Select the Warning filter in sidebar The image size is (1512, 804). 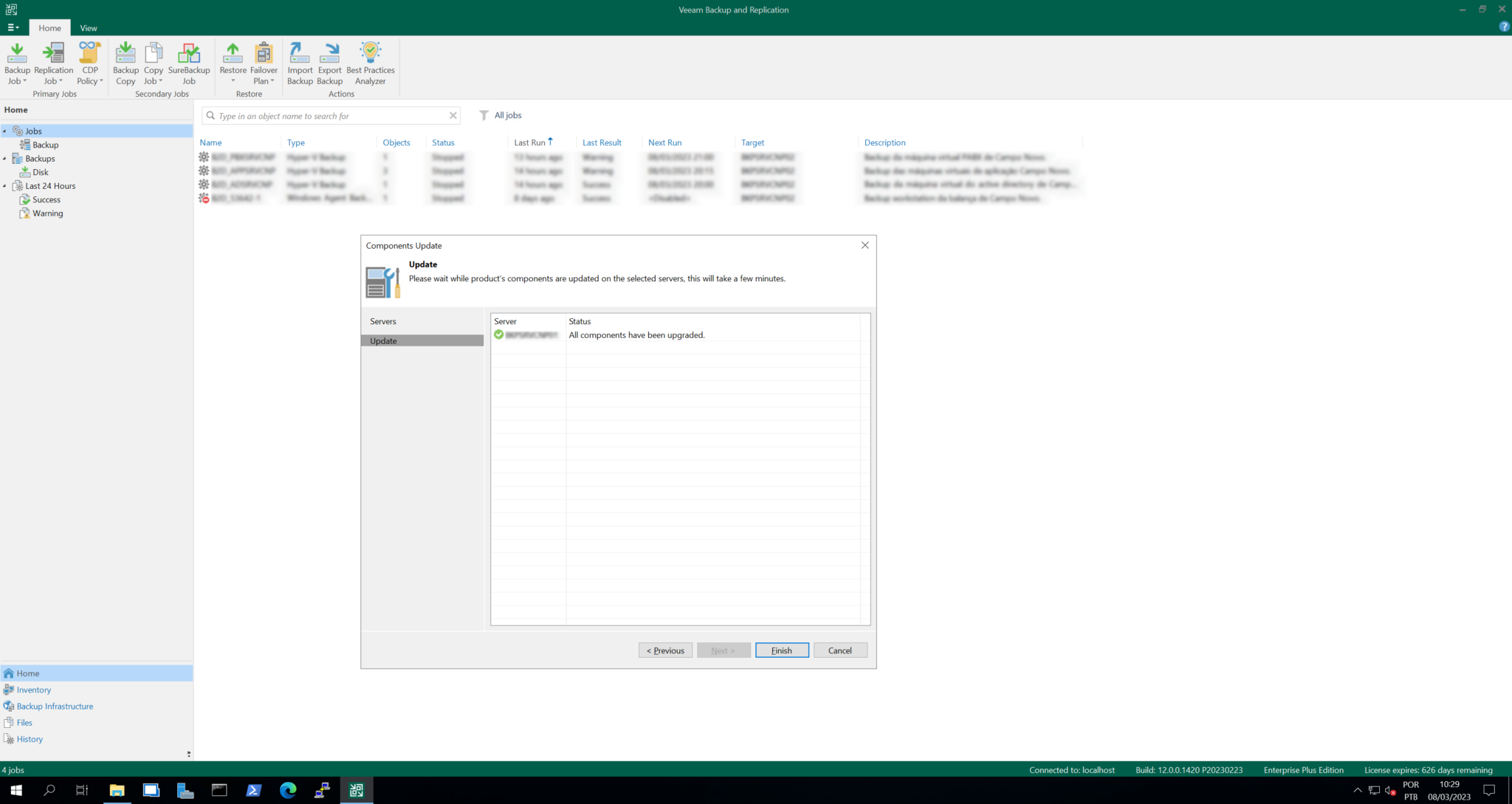coord(47,213)
